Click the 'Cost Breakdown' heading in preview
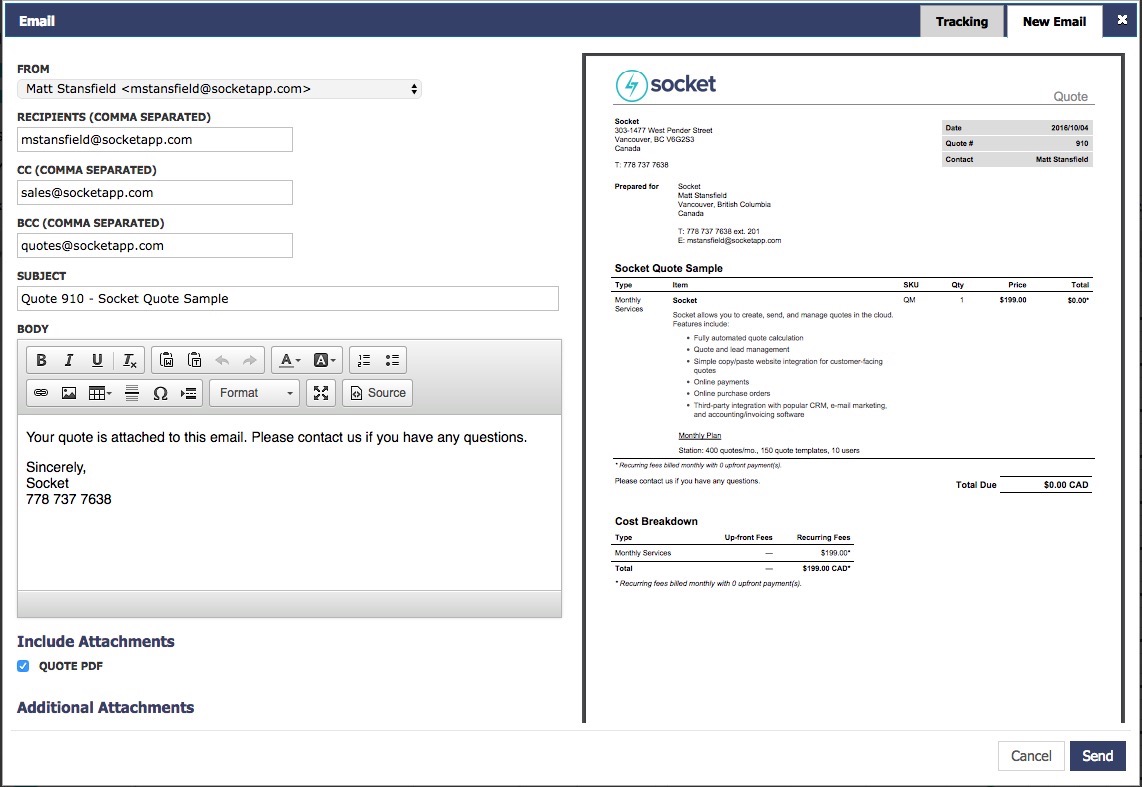This screenshot has height=787, width=1142. click(656, 521)
